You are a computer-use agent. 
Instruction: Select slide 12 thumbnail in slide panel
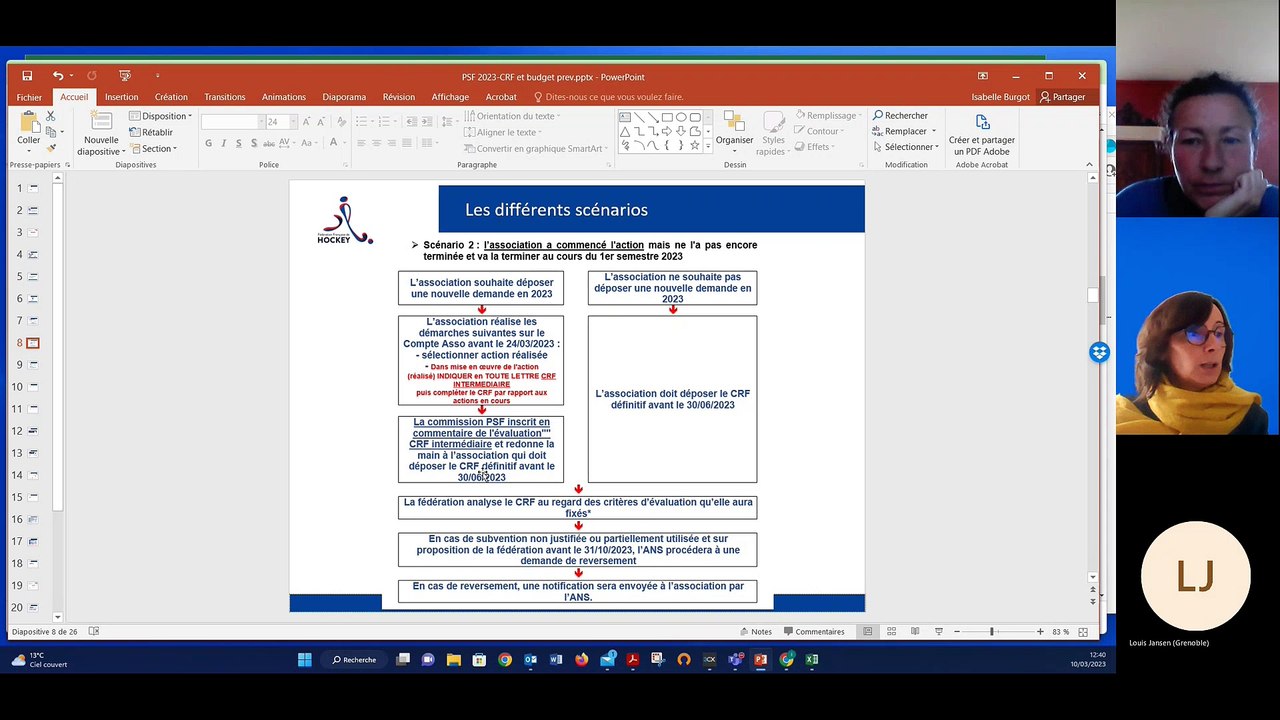click(x=33, y=431)
